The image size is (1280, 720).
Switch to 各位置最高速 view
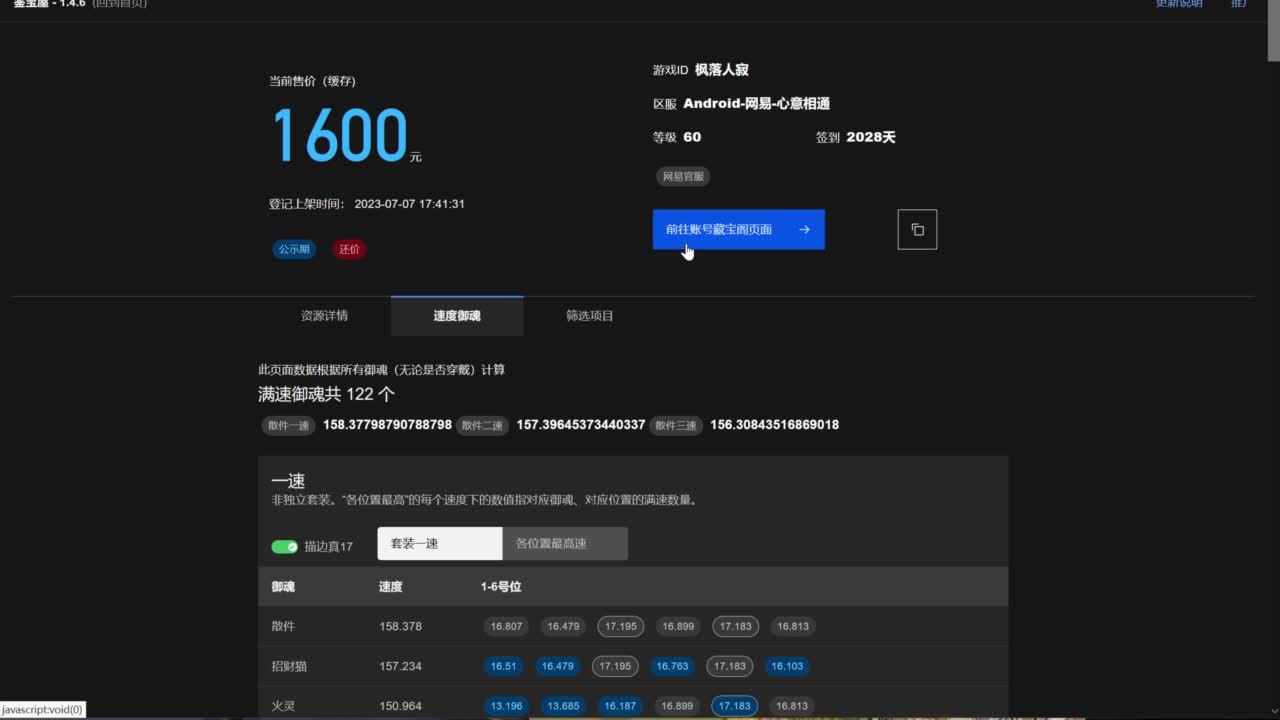[x=565, y=544]
